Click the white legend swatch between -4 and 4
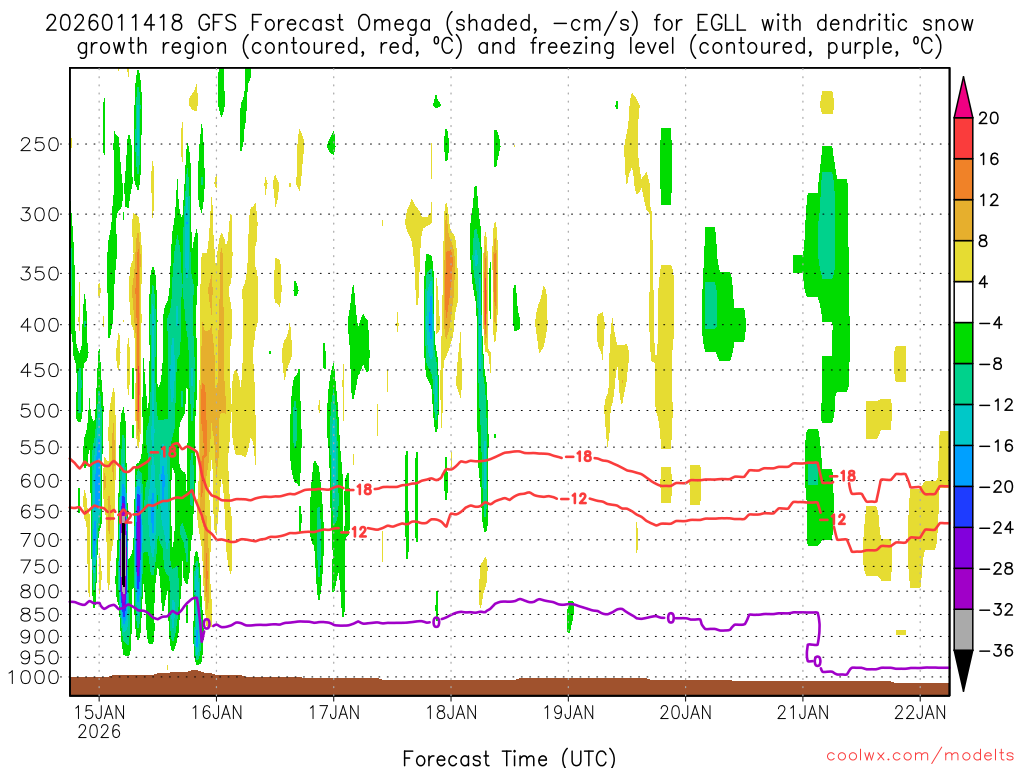Viewport: 1024px width, 768px height. (963, 302)
